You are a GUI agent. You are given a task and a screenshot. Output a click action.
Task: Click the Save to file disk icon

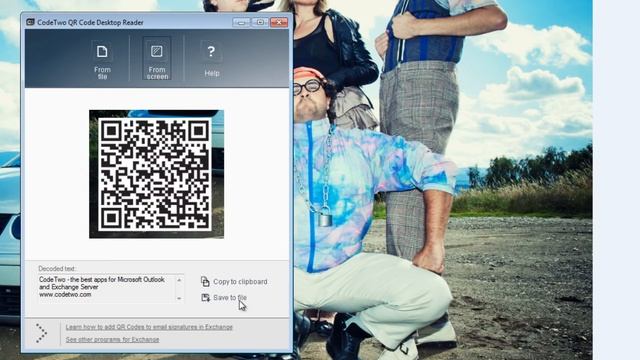205,298
